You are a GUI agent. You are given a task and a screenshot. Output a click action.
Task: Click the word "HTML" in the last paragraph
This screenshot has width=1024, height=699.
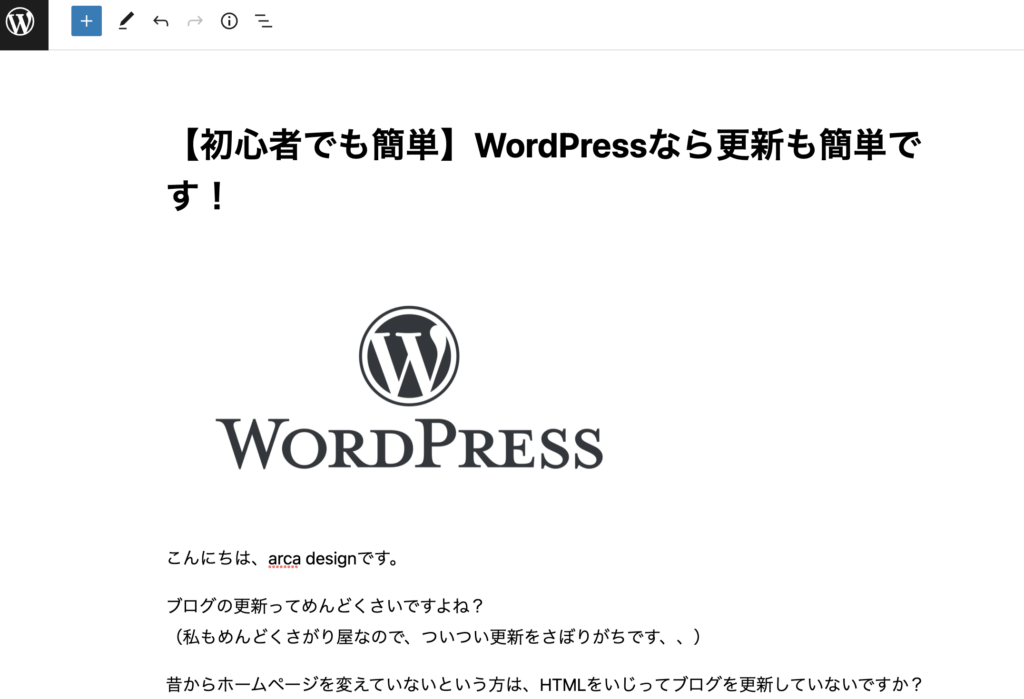(x=561, y=685)
